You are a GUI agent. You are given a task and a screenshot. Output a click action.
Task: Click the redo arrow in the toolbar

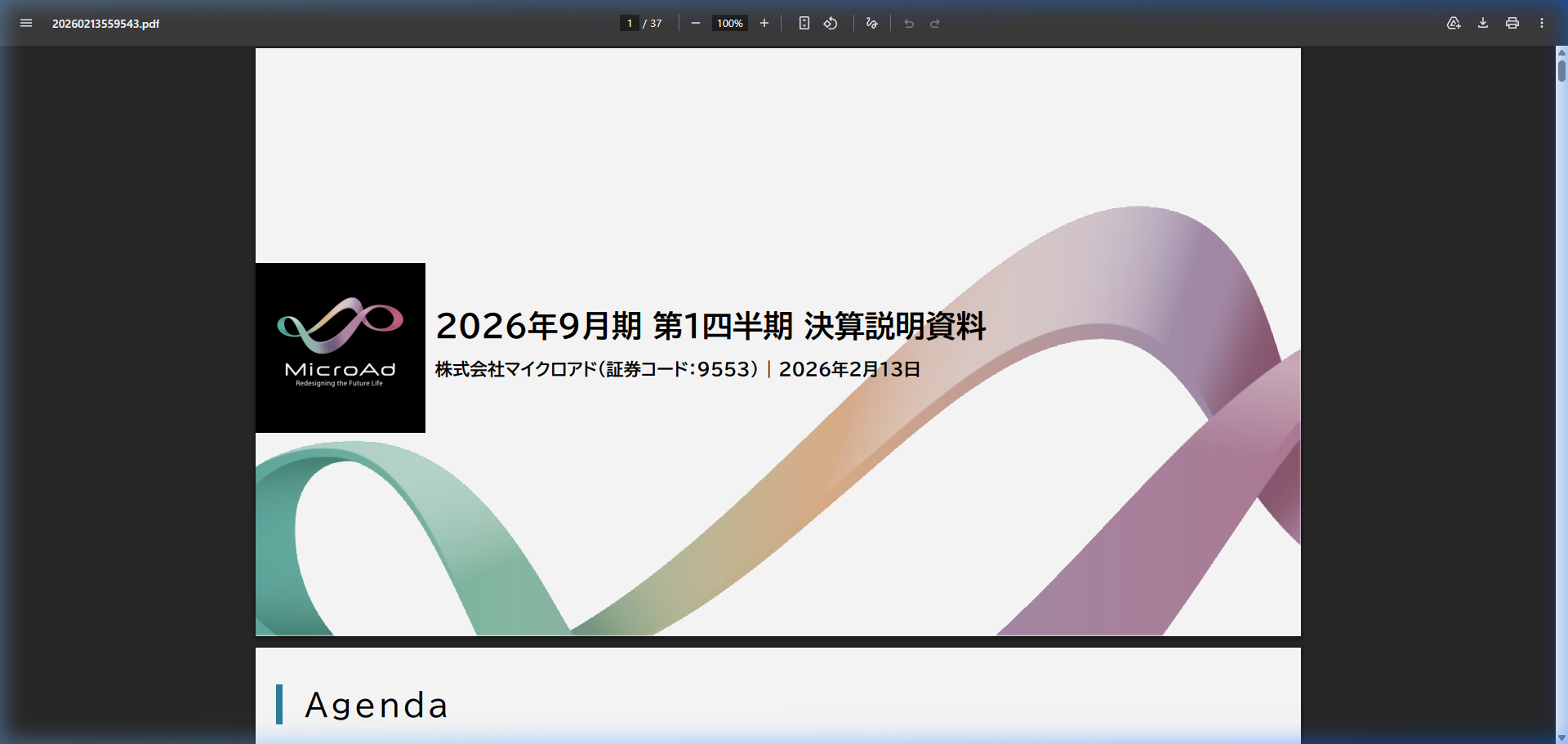pos(935,23)
